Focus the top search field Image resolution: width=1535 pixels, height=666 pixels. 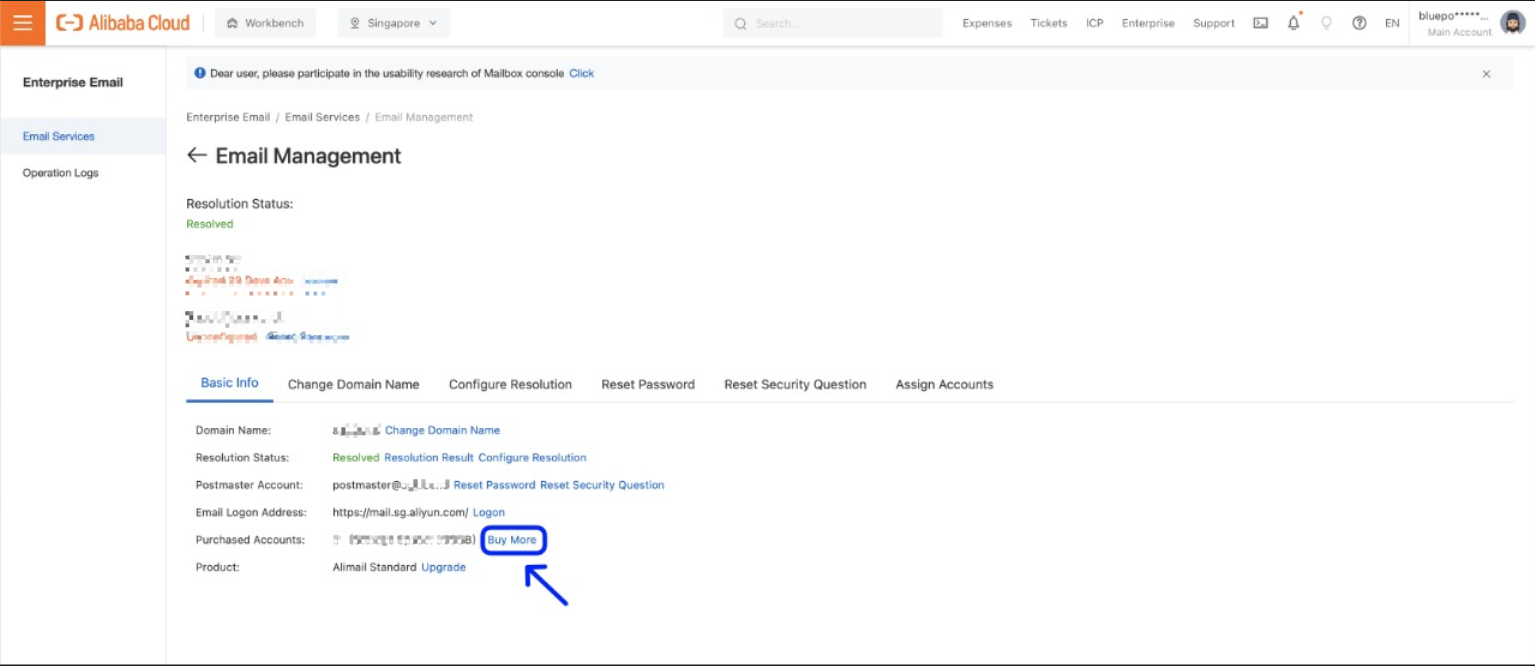click(x=832, y=23)
